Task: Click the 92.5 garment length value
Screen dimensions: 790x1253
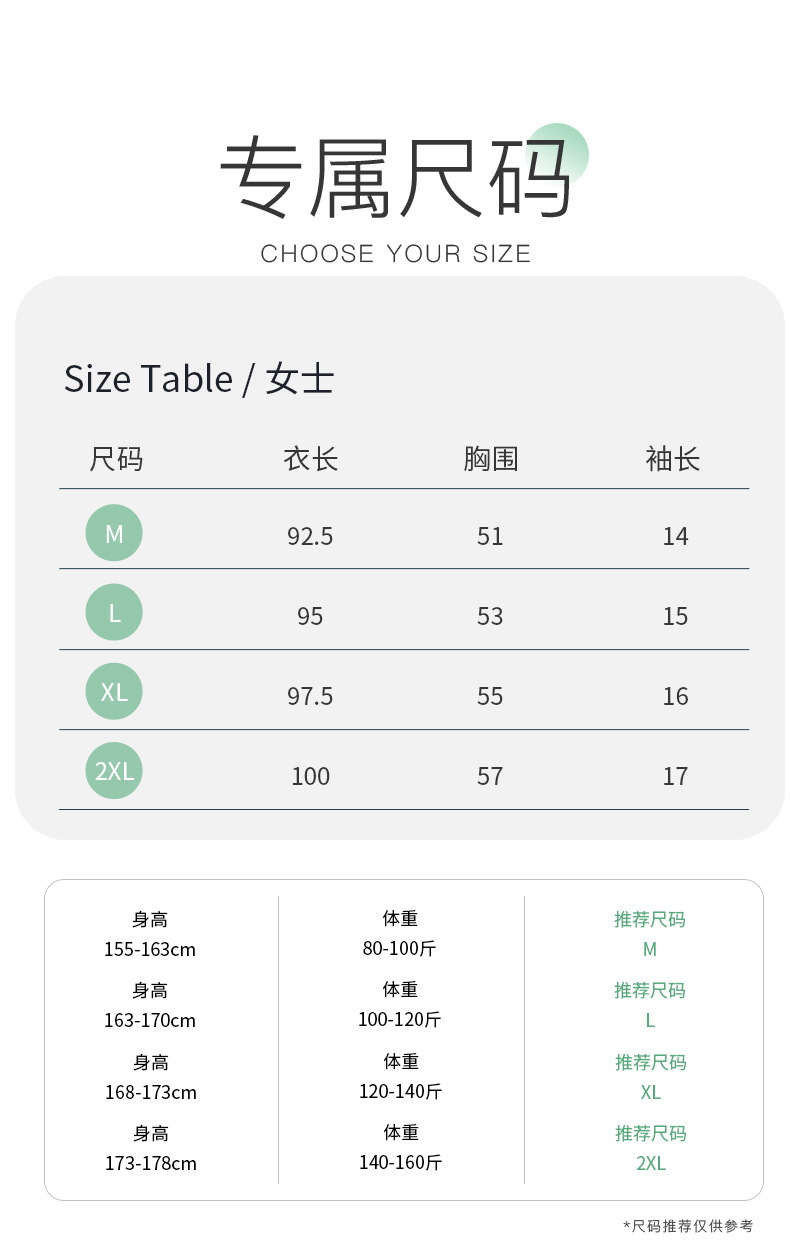Action: (x=310, y=537)
